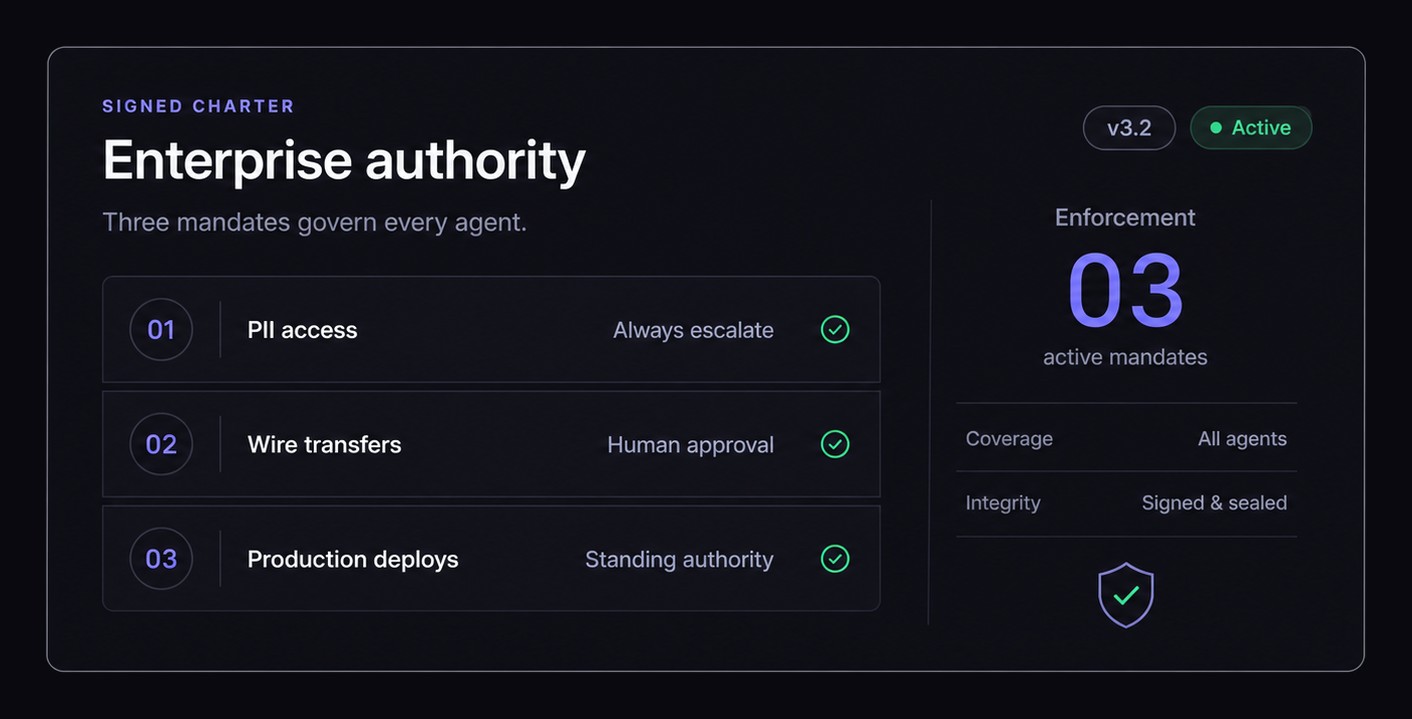
Task: Toggle the PII access checkmark
Action: 835,329
